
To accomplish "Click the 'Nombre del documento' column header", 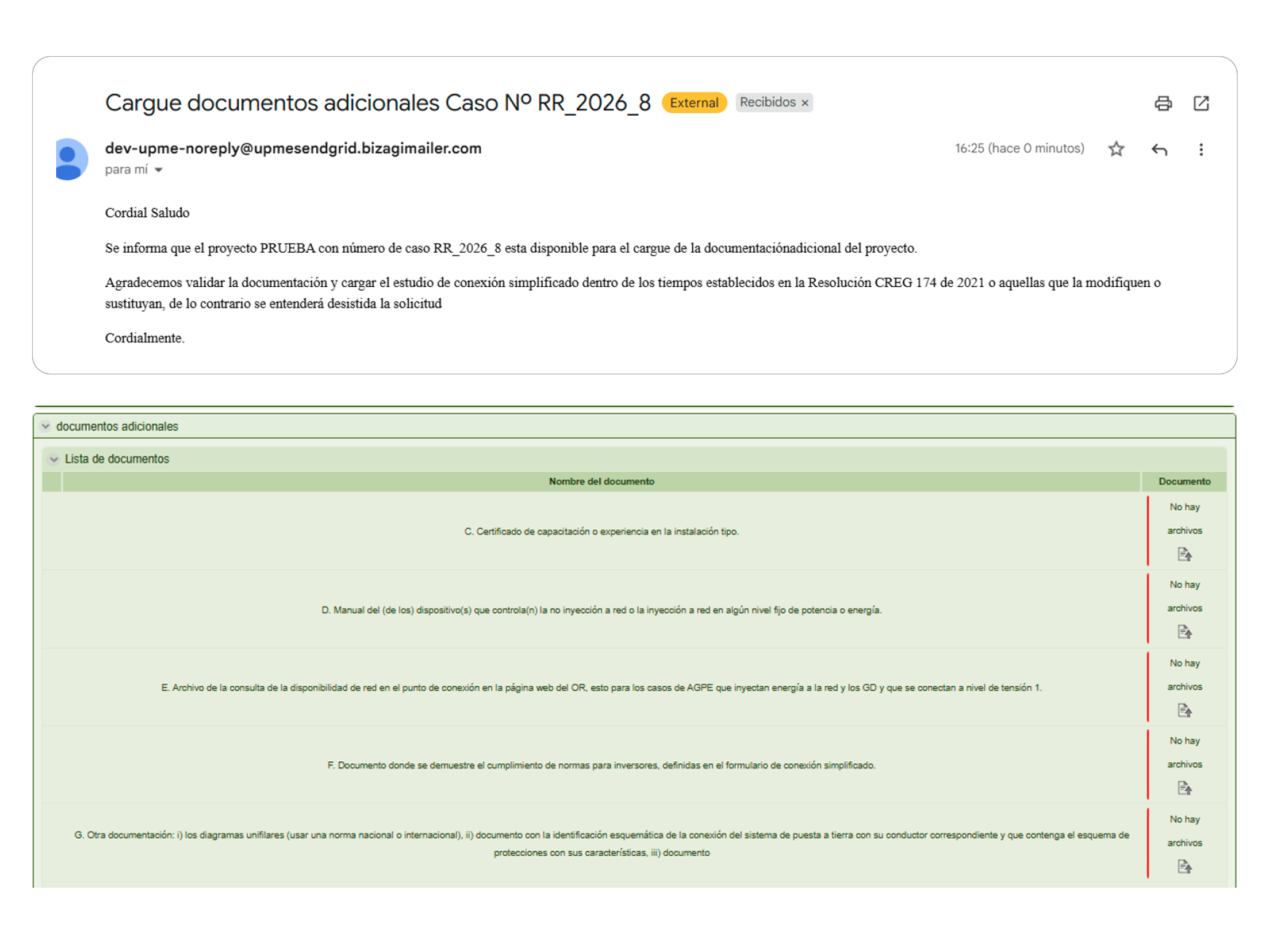I will tap(601, 481).
